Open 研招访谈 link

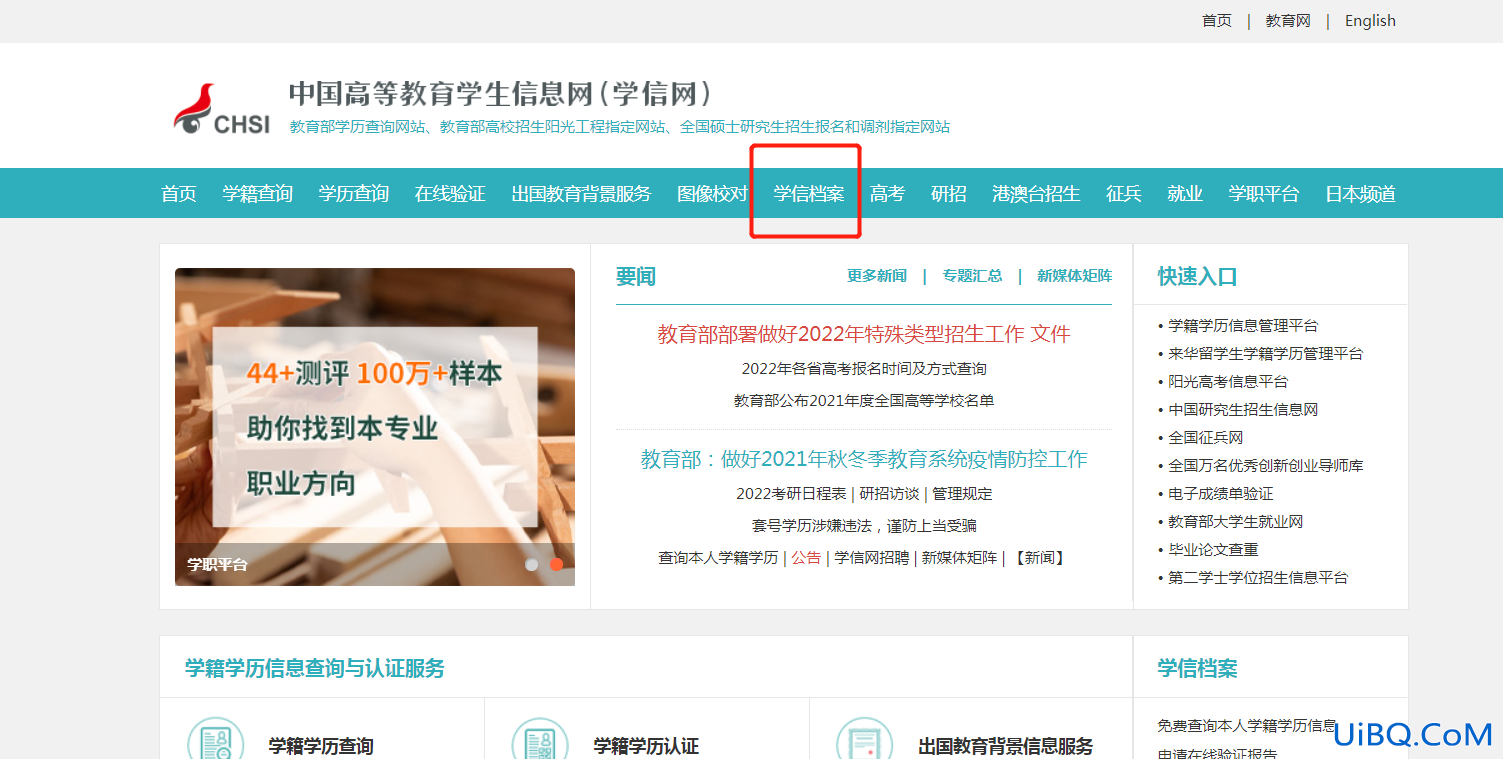[x=889, y=494]
